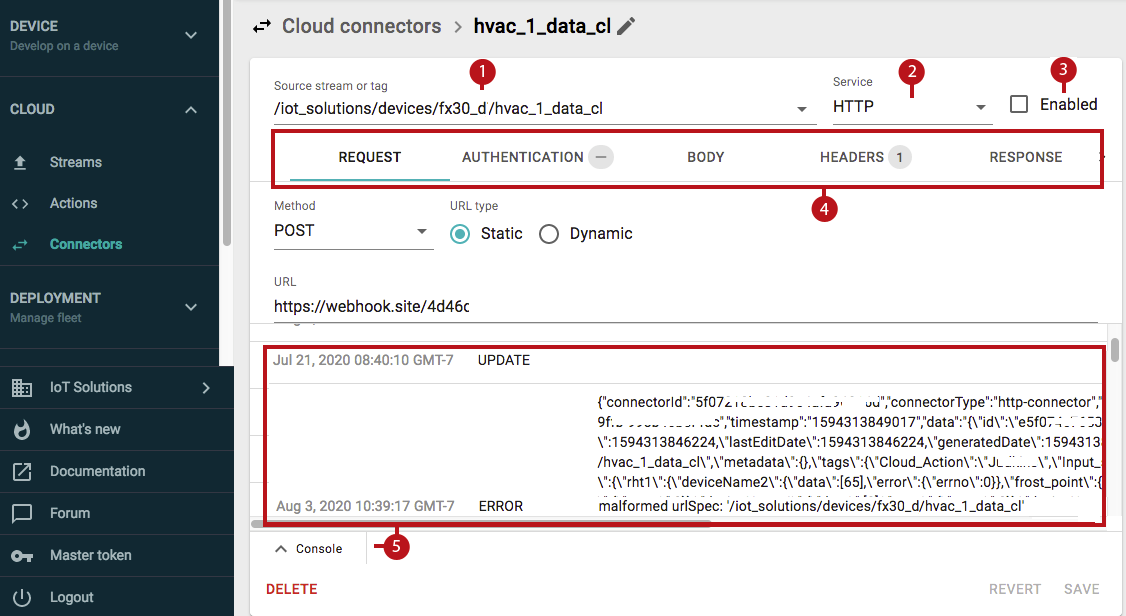Open Streams via its upload icon

20,162
